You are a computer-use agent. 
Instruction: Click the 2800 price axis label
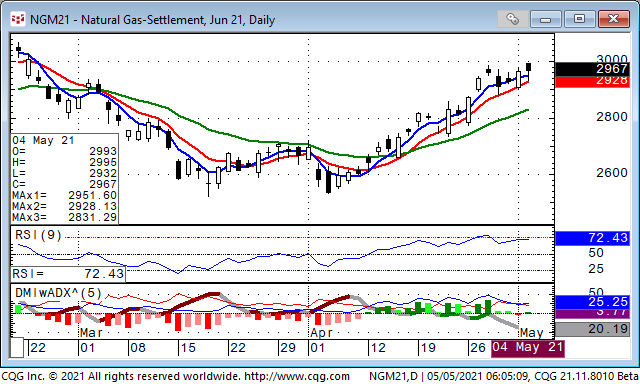[611, 117]
